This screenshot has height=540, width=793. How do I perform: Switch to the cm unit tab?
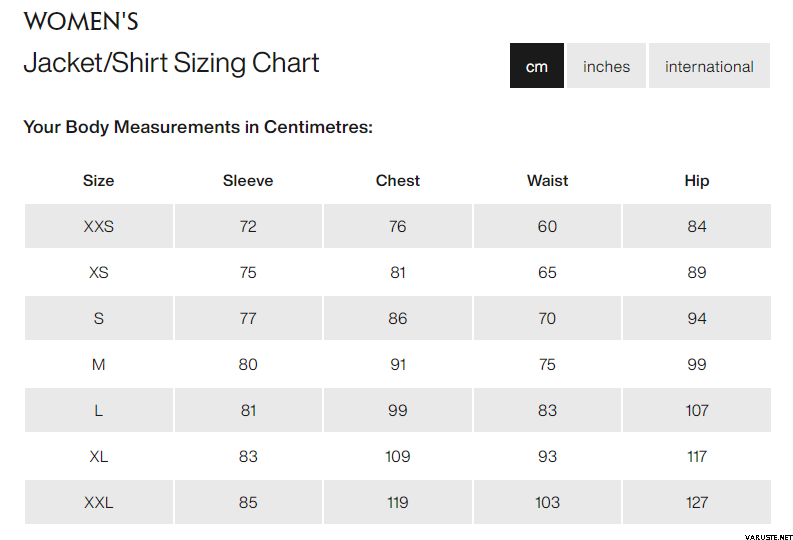coord(537,66)
